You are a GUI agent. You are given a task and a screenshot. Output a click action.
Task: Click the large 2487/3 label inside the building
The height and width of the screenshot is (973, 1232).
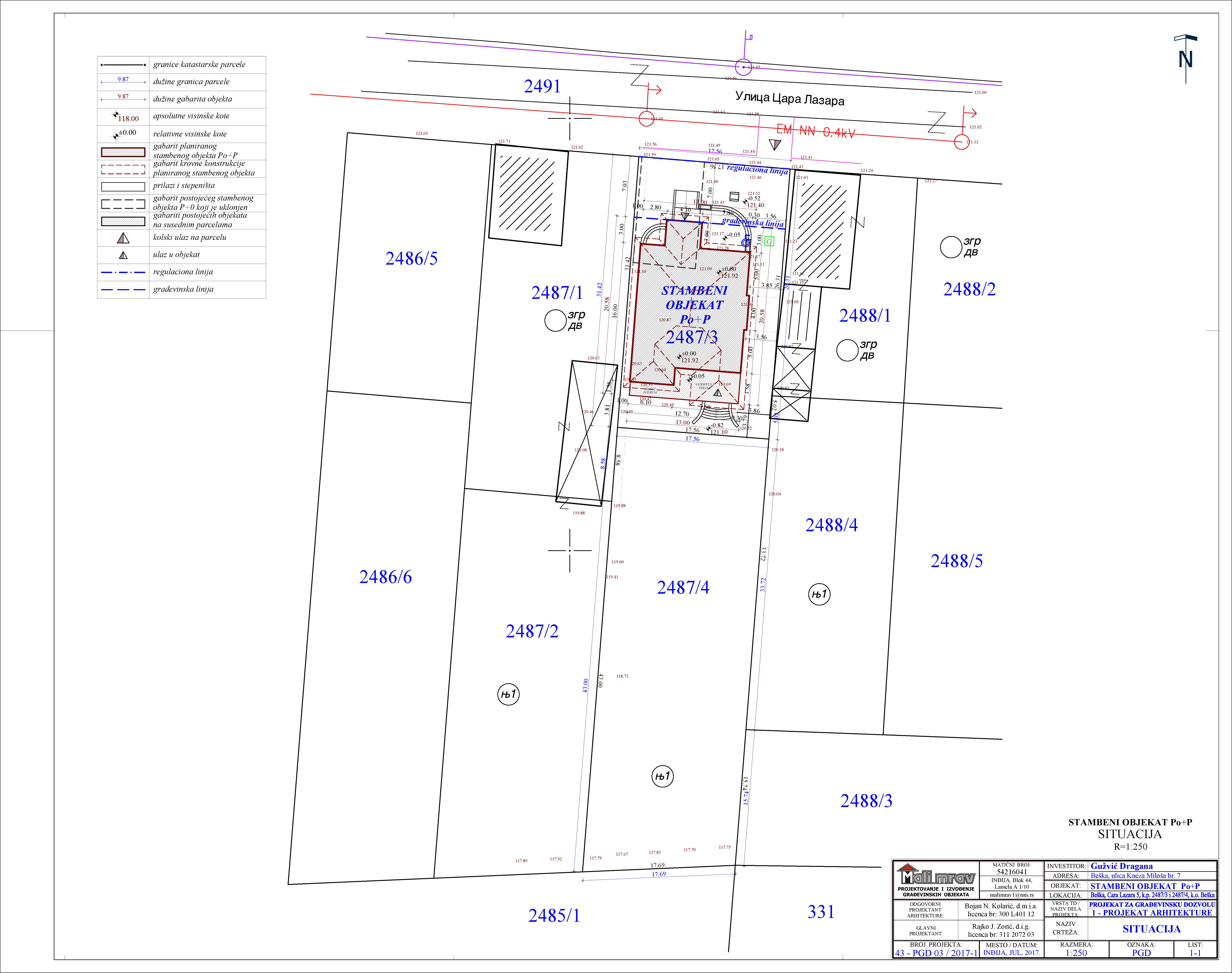(692, 337)
